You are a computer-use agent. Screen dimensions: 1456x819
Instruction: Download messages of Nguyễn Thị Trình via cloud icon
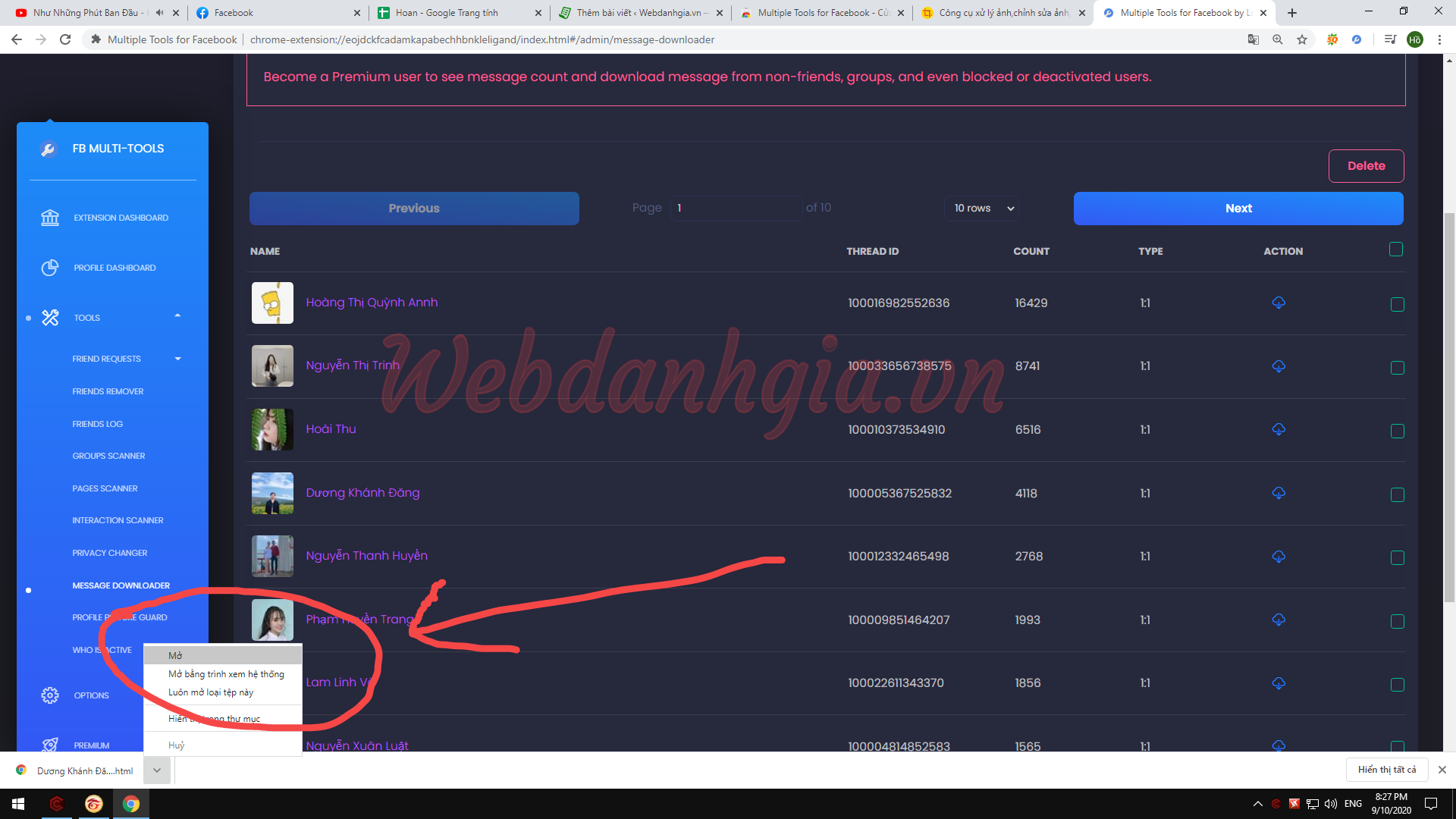pos(1279,366)
